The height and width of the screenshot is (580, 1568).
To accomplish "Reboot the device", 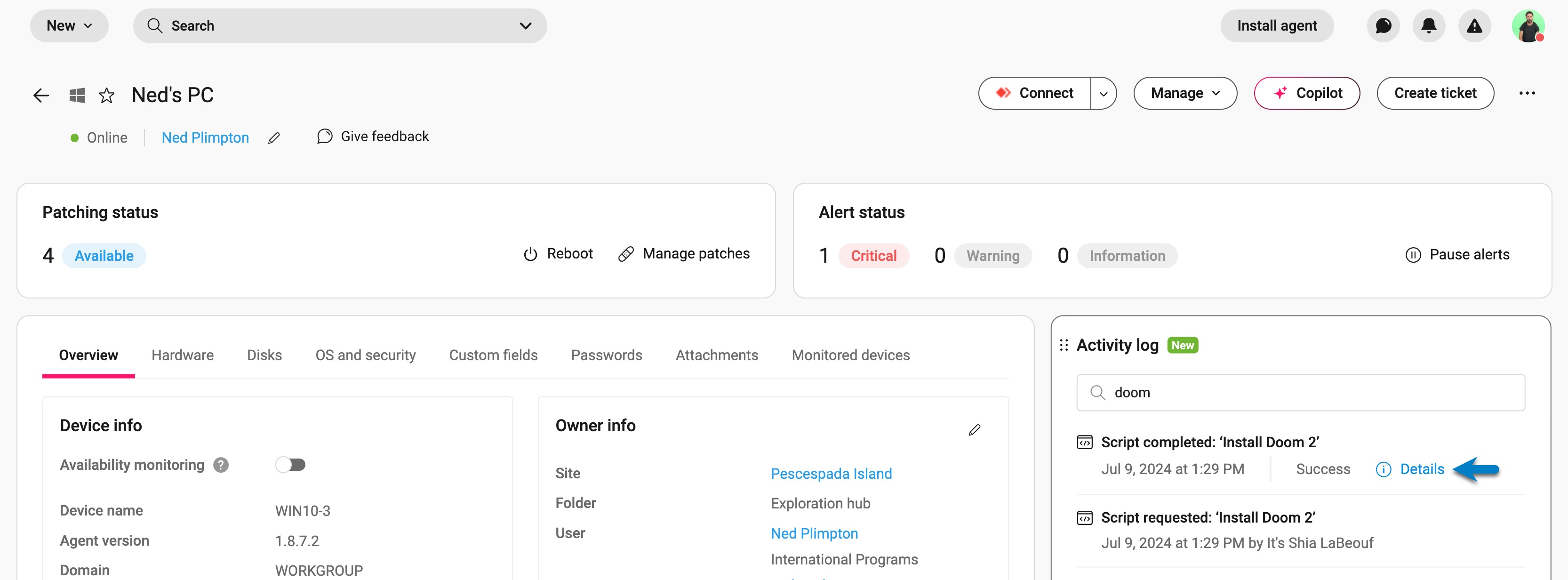I will coord(558,254).
